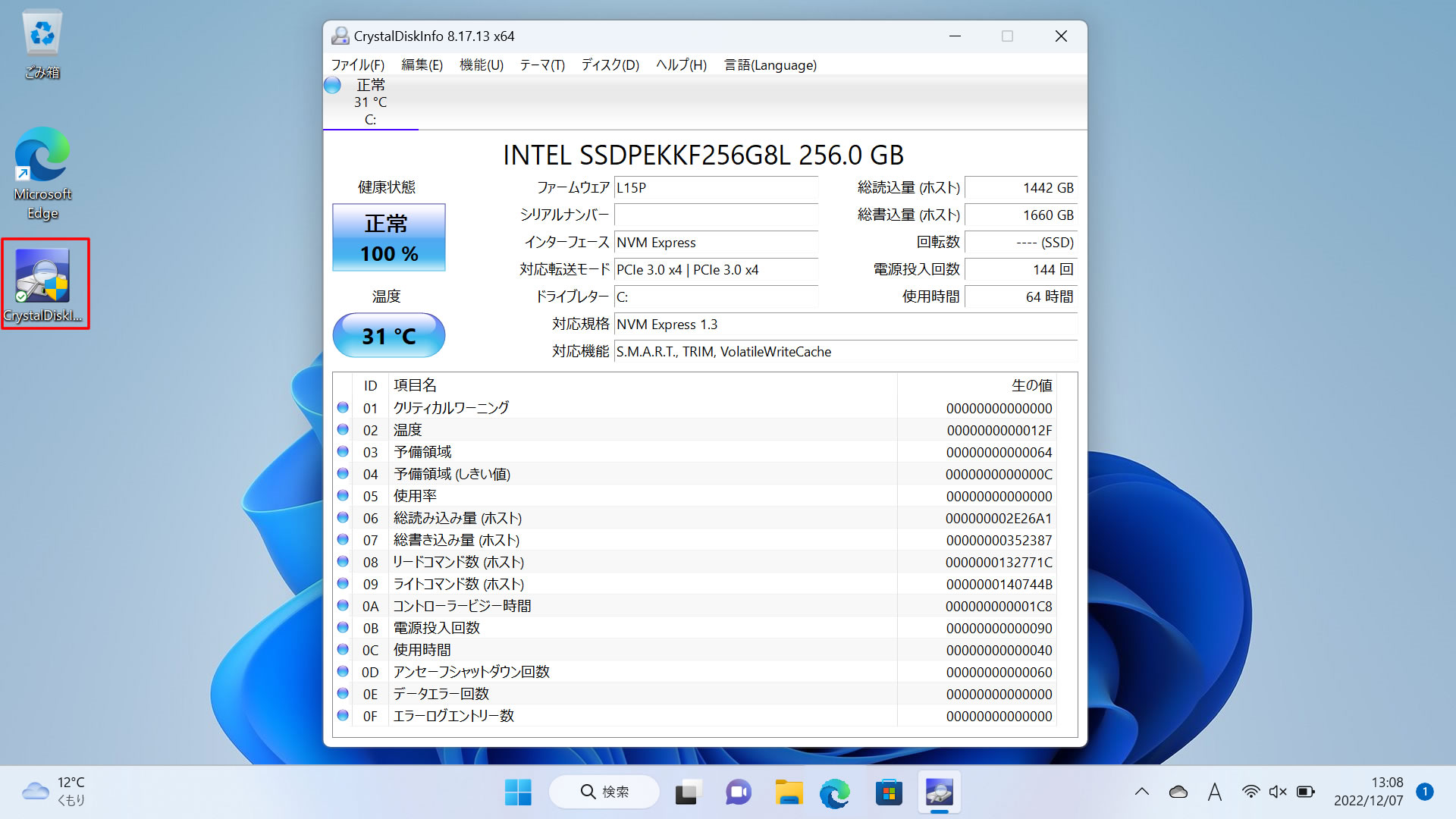This screenshot has height=819, width=1456.
Task: Click the status dot for 使用率 row
Action: 343,496
